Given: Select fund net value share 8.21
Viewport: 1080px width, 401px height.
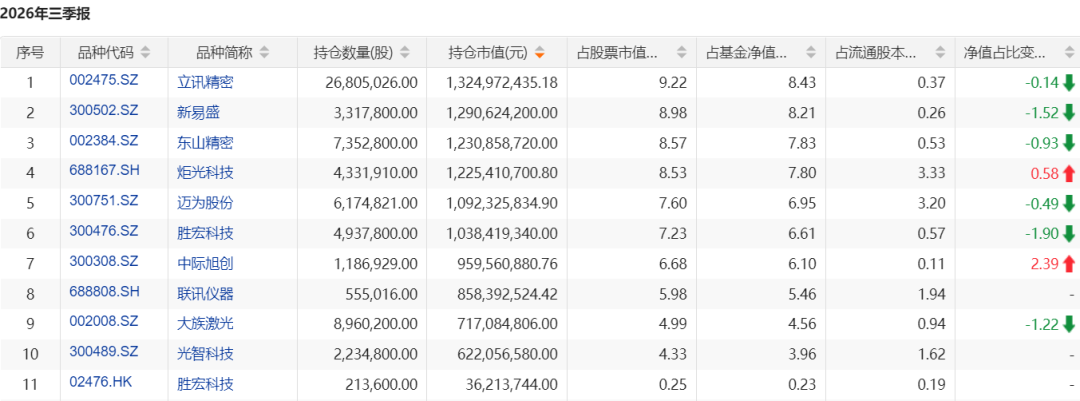Looking at the screenshot, I should coord(804,113).
